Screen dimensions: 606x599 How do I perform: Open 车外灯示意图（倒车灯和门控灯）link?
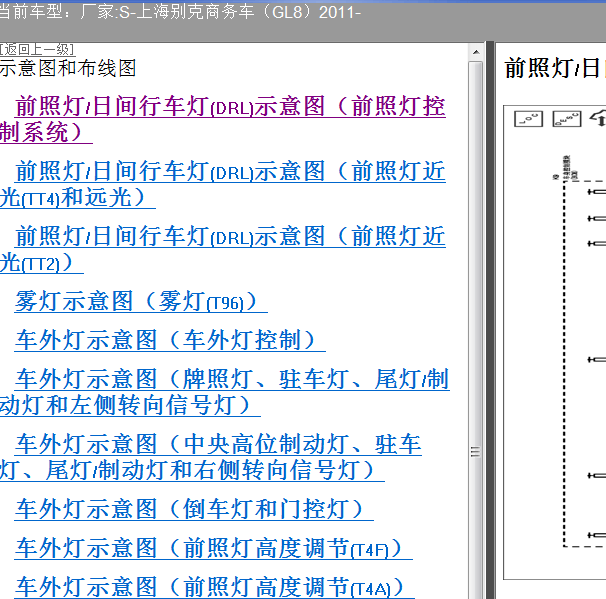coord(194,509)
